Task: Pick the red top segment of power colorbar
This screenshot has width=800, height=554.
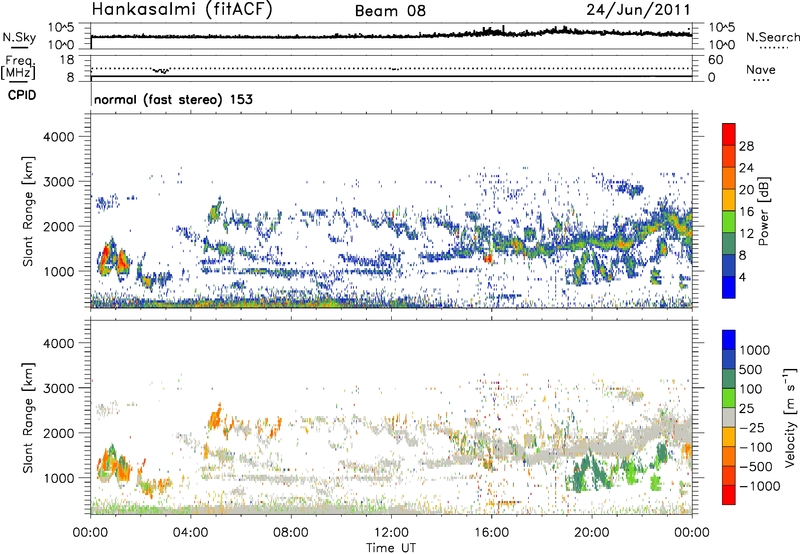Action: 729,134
